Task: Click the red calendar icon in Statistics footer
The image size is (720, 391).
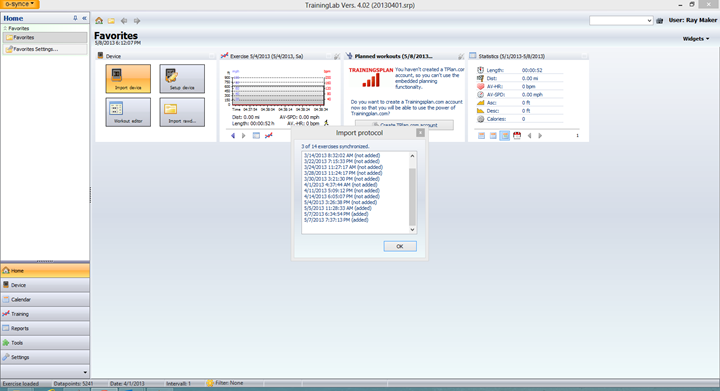Action: tap(517, 135)
